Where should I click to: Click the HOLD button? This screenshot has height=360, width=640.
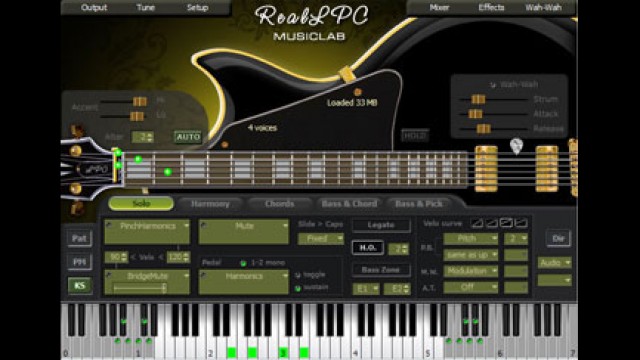click(x=415, y=136)
